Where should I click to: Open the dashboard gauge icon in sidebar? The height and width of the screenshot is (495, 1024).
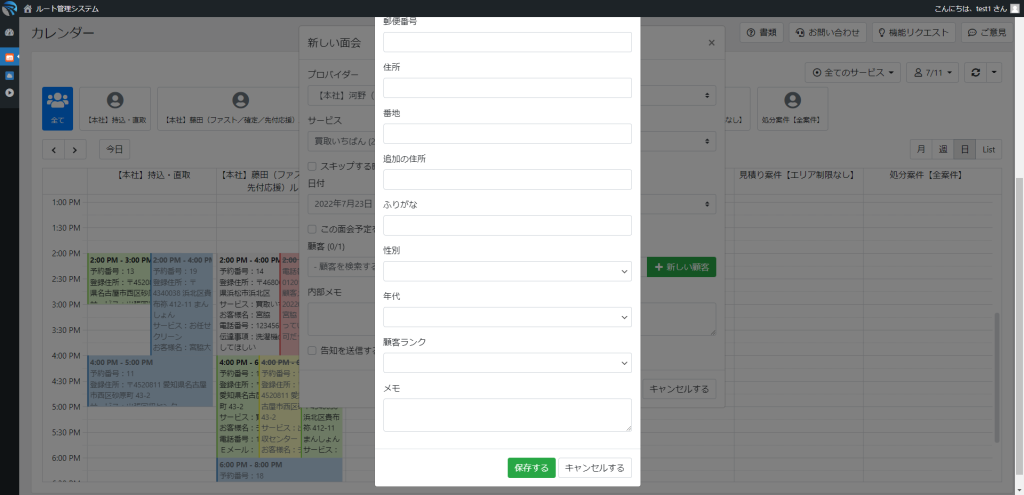coord(9,33)
